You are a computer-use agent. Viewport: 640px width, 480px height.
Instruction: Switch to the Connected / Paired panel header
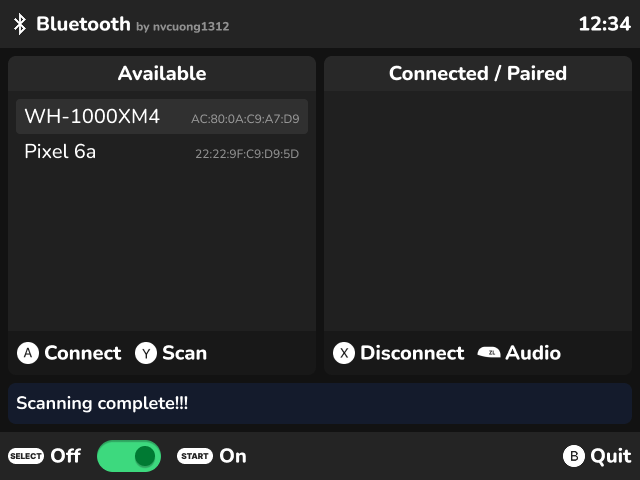478,73
